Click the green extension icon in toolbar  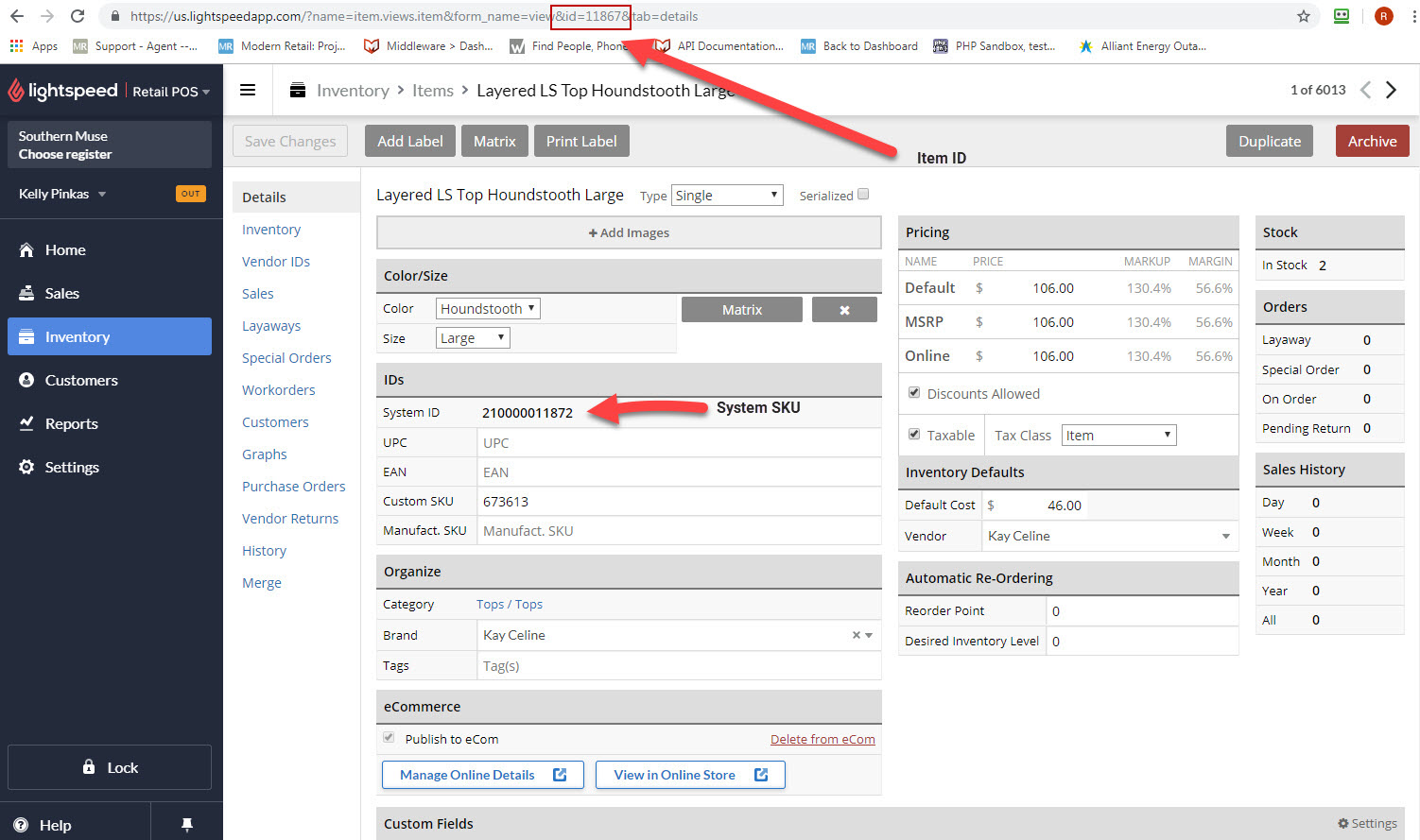tap(1341, 16)
